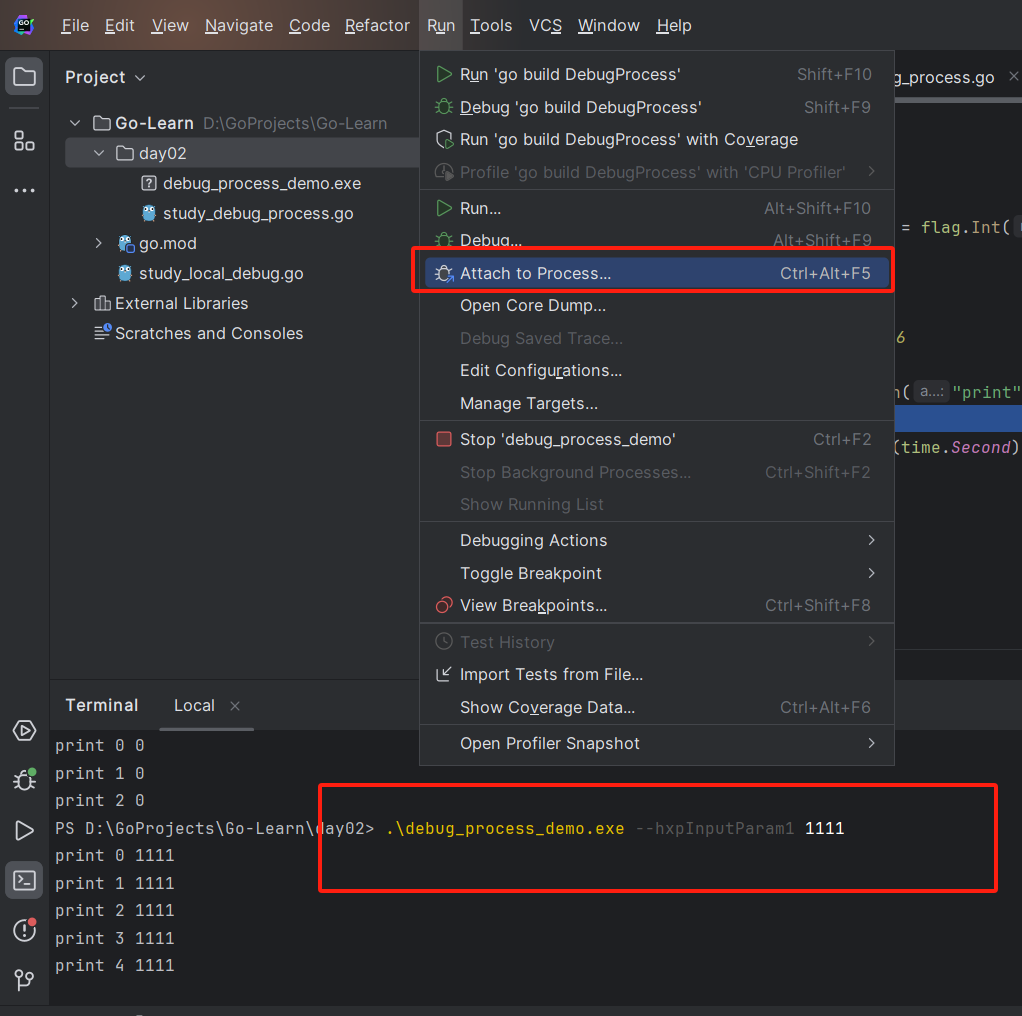Image resolution: width=1022 pixels, height=1016 pixels.
Task: Close the Local terminal tab
Action: pyautogui.click(x=235, y=705)
